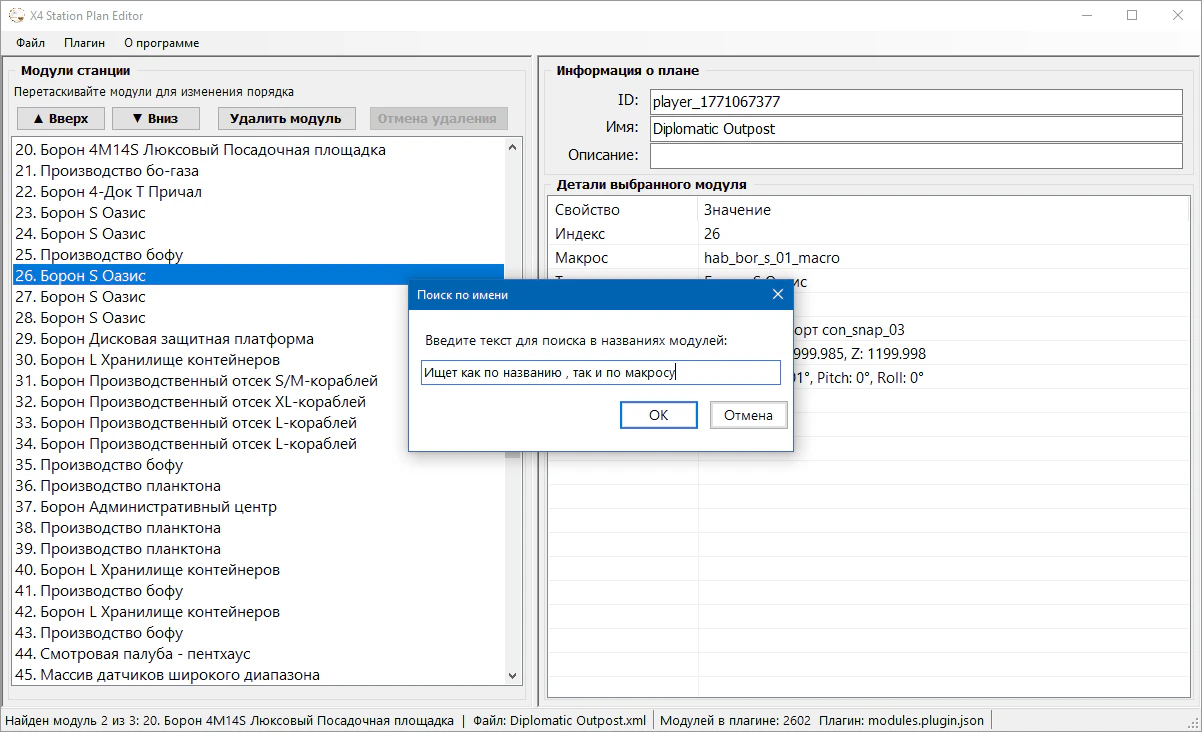
Task: Click the OK button in search dialog
Action: [x=658, y=415]
